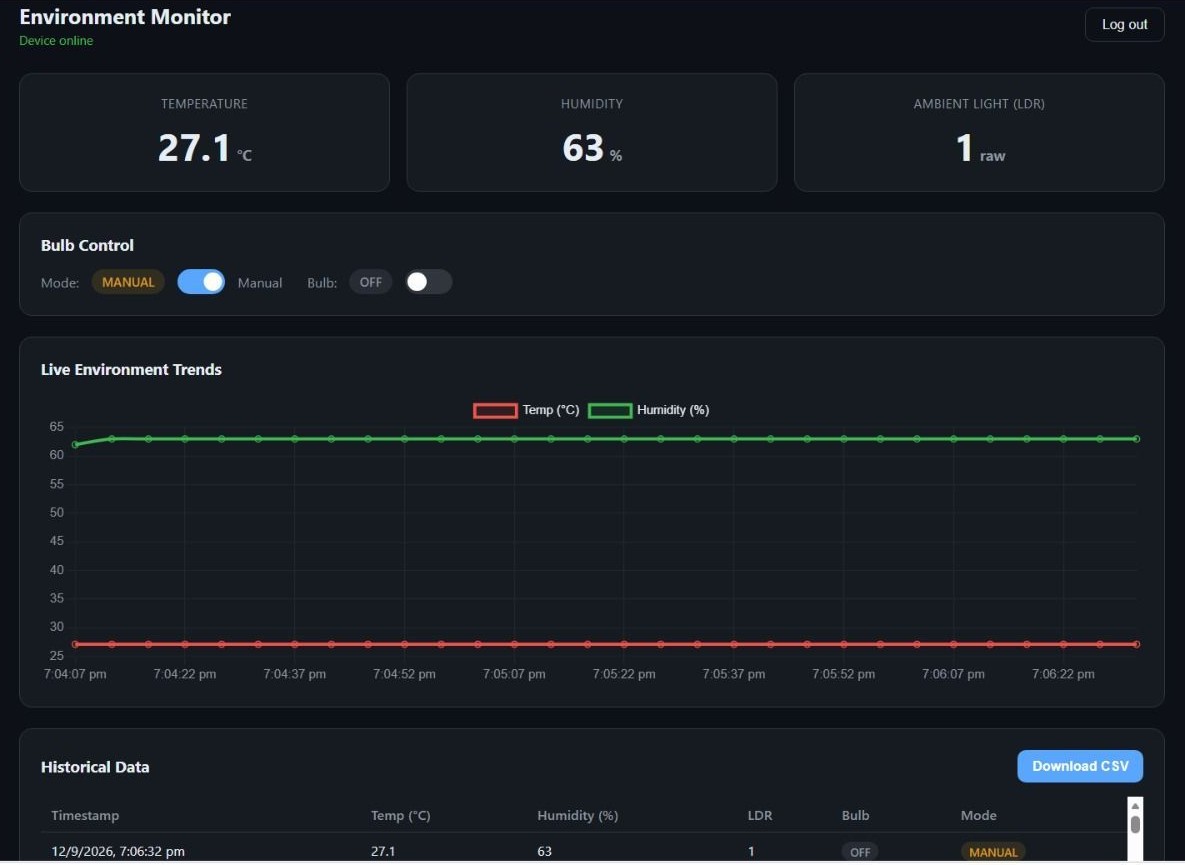The image size is (1185, 865).
Task: Toggle Humidity (%) legend swatch
Action: pos(610,410)
